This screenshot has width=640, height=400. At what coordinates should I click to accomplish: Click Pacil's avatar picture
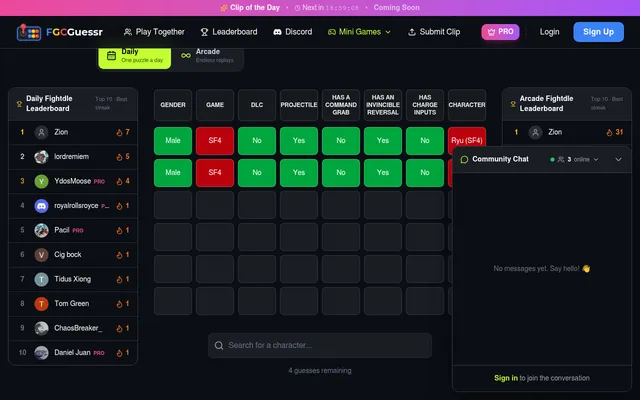tap(41, 230)
